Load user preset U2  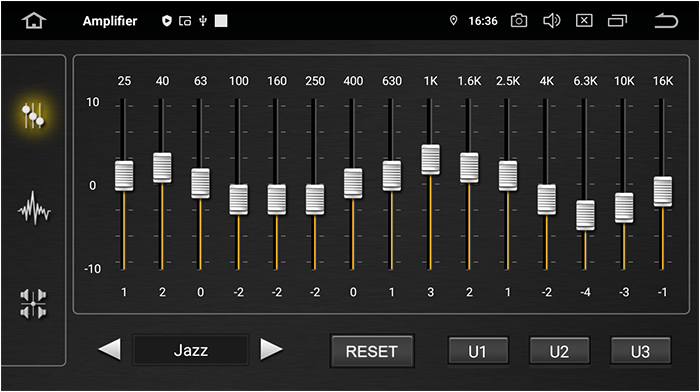point(559,351)
